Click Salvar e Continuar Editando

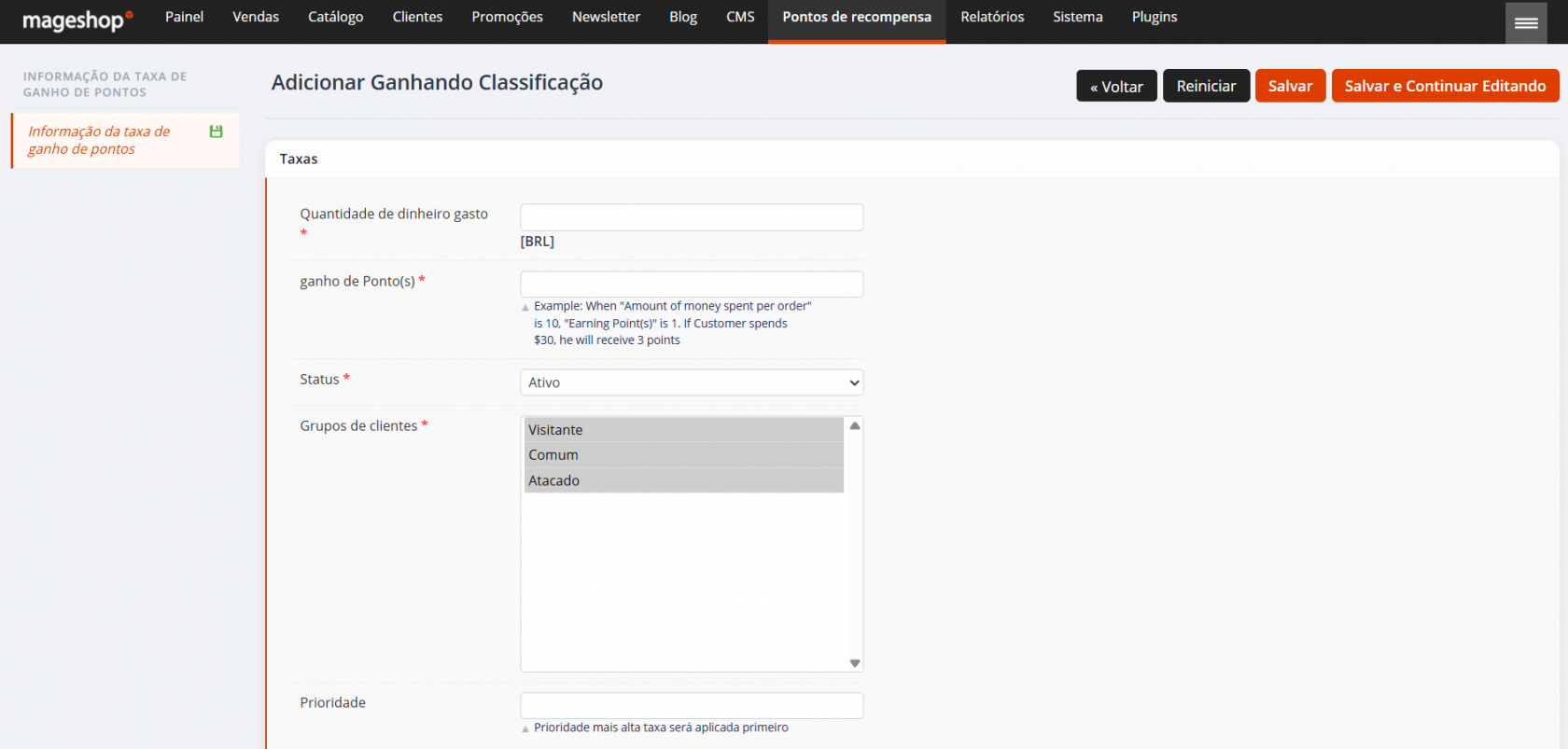coord(1445,86)
